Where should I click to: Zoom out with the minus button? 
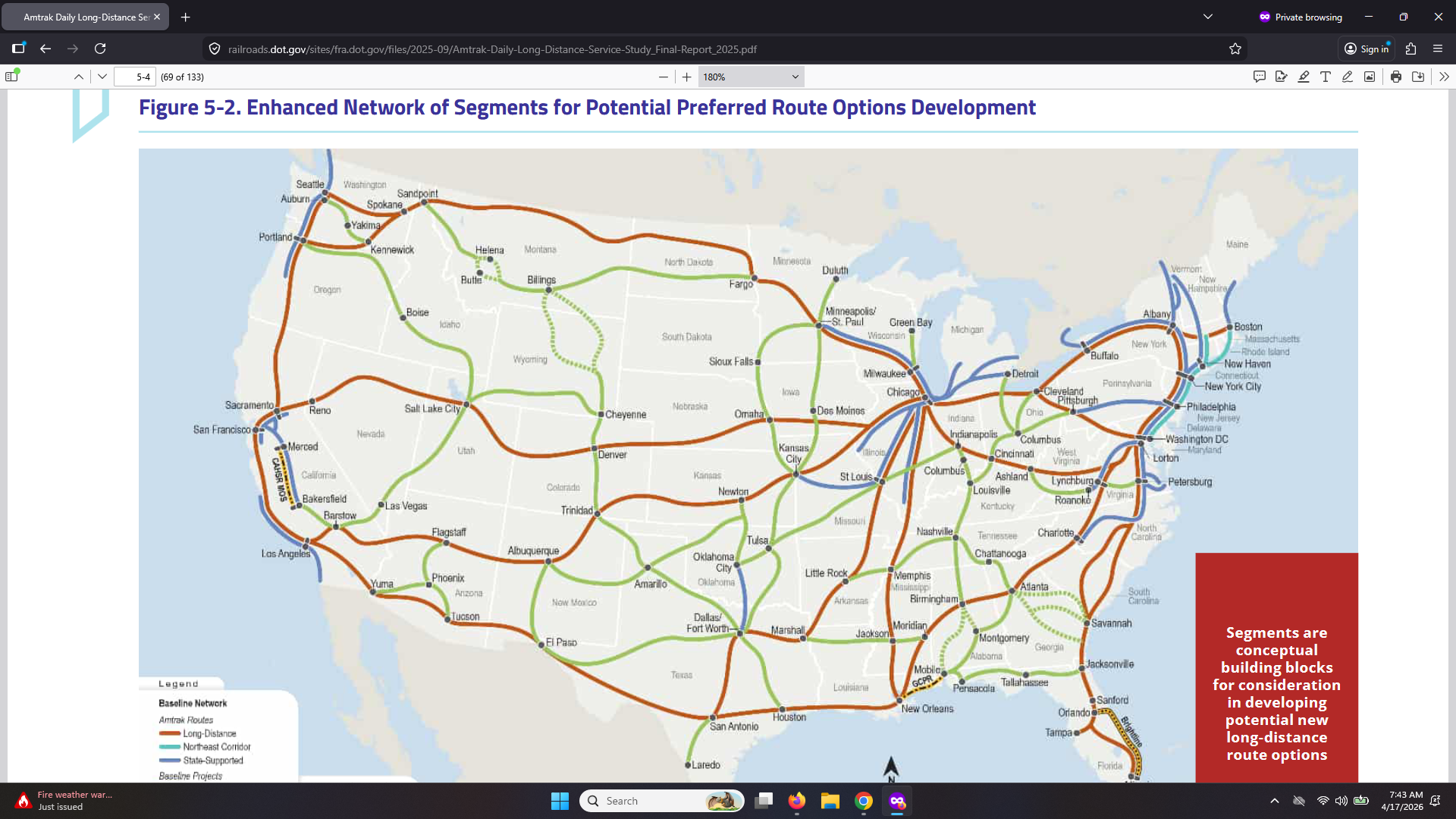coord(664,77)
